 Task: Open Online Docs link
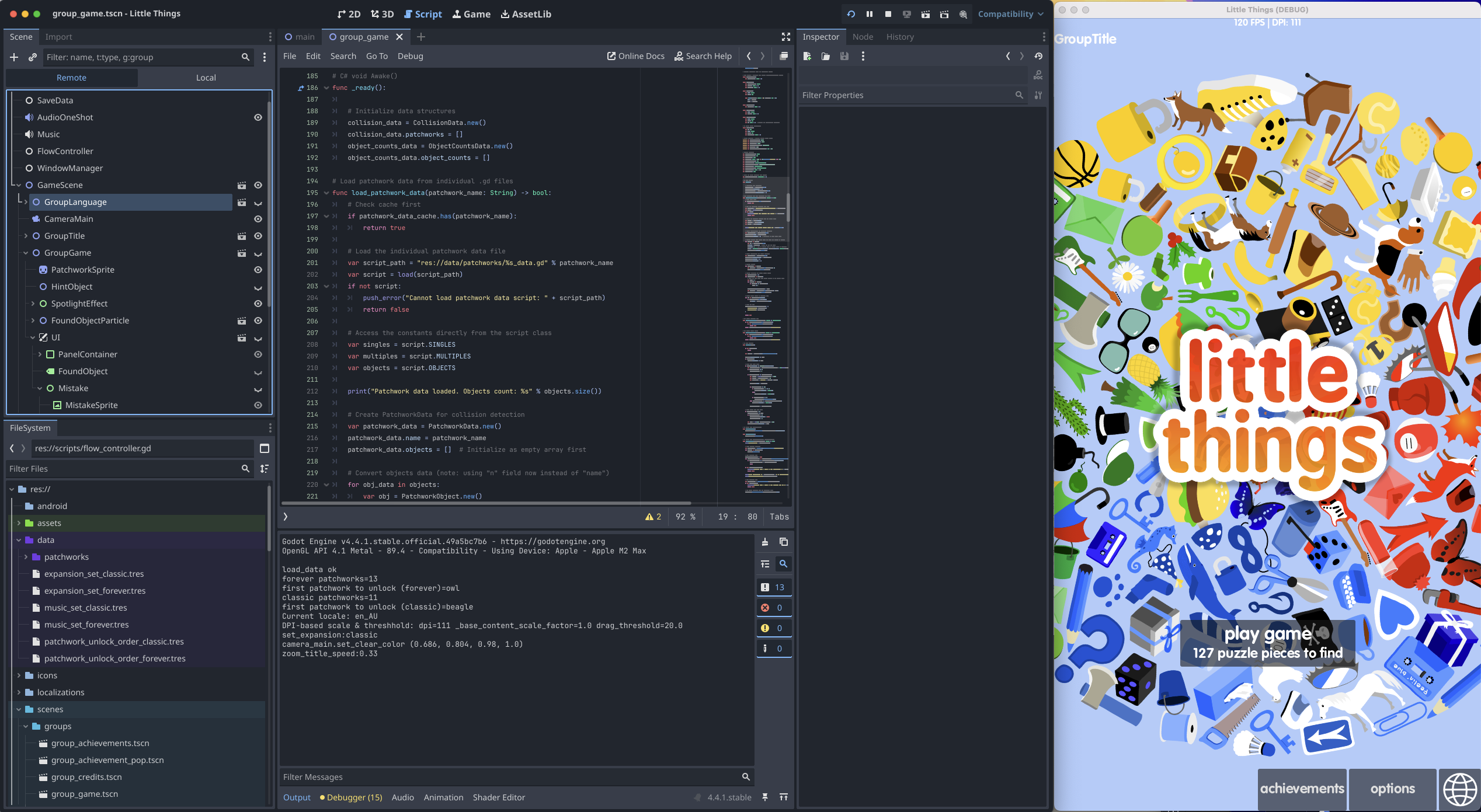click(635, 56)
